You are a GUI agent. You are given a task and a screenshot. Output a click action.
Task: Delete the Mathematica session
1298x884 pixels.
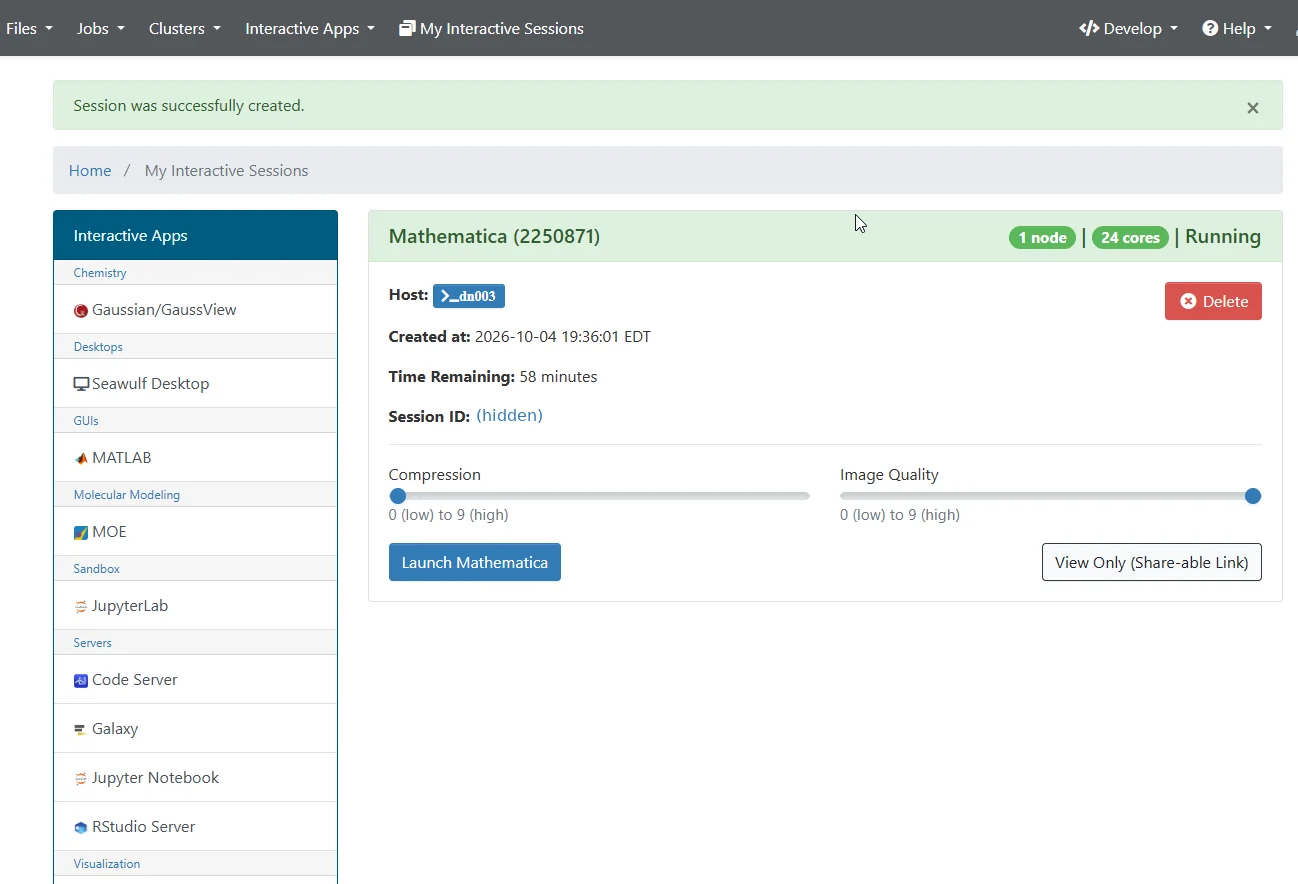(1213, 301)
